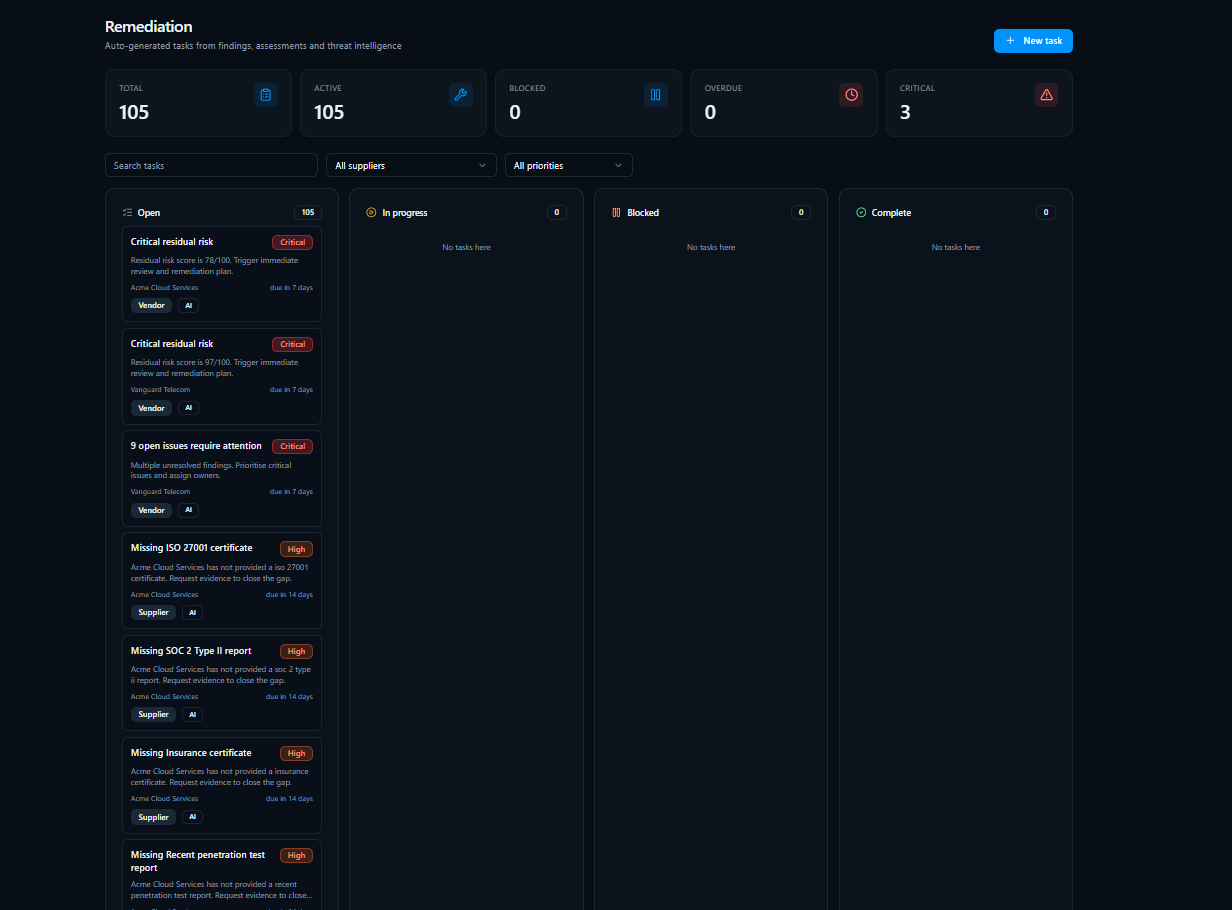Click the clipboard icon in Total card
The height and width of the screenshot is (910, 1232).
click(266, 95)
